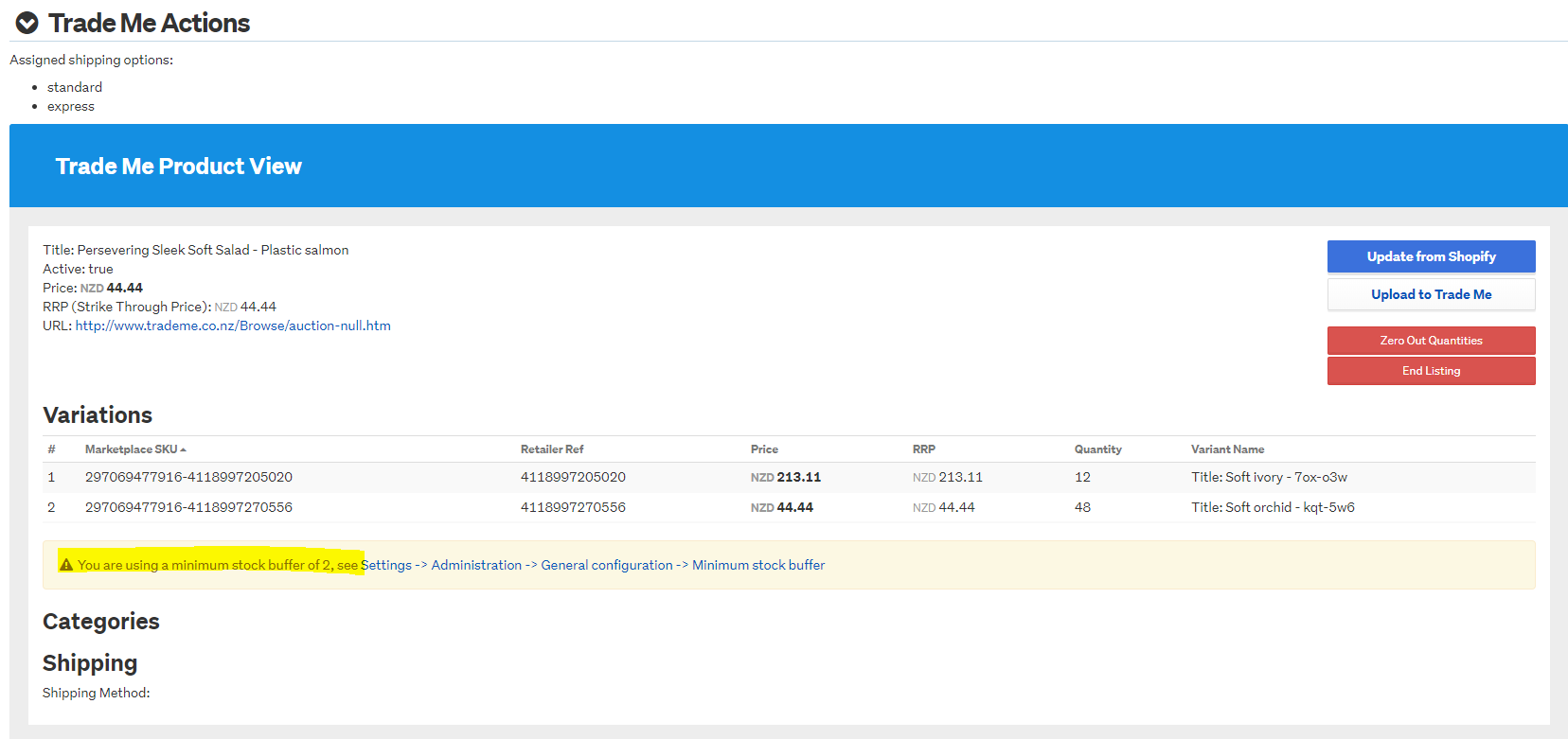Sort by Marketplace SKU arrow
Image resolution: width=1568 pixels, height=739 pixels.
pyautogui.click(x=183, y=449)
